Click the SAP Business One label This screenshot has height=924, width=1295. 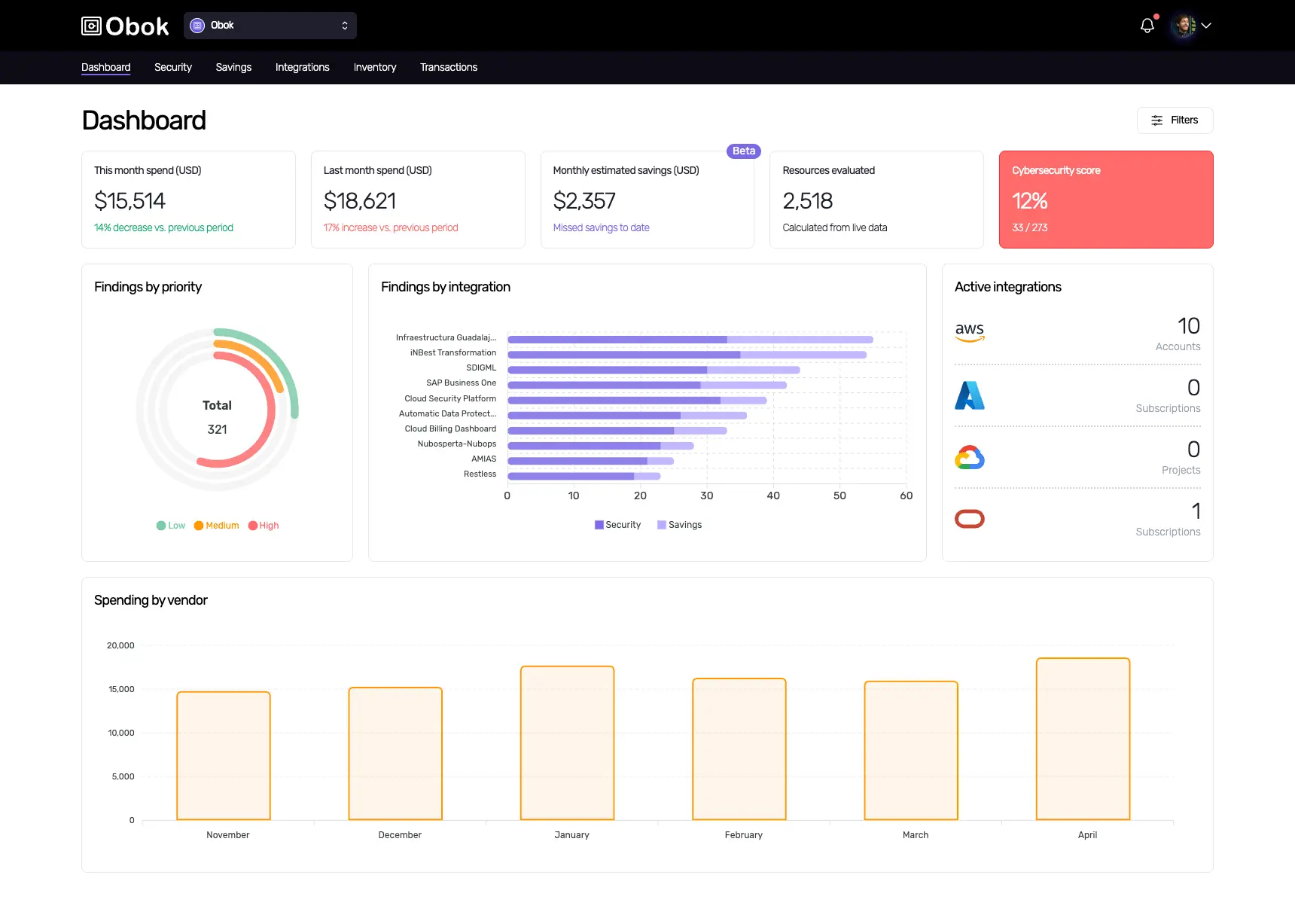[462, 383]
